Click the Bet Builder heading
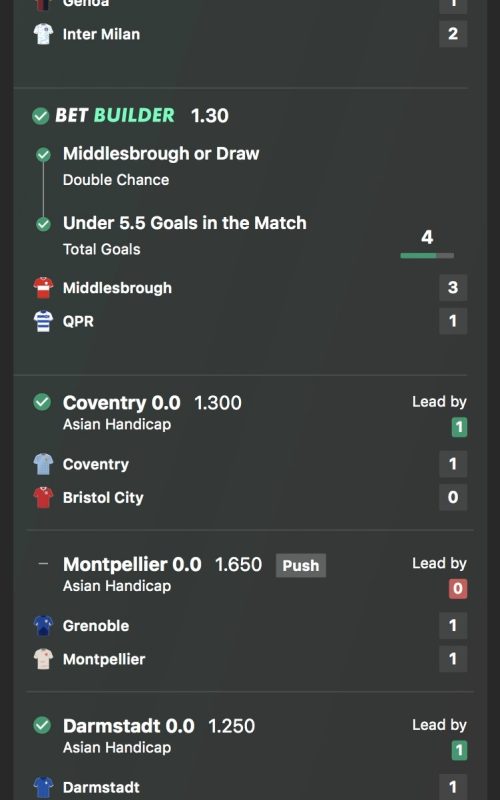The image size is (500, 800). 115,115
